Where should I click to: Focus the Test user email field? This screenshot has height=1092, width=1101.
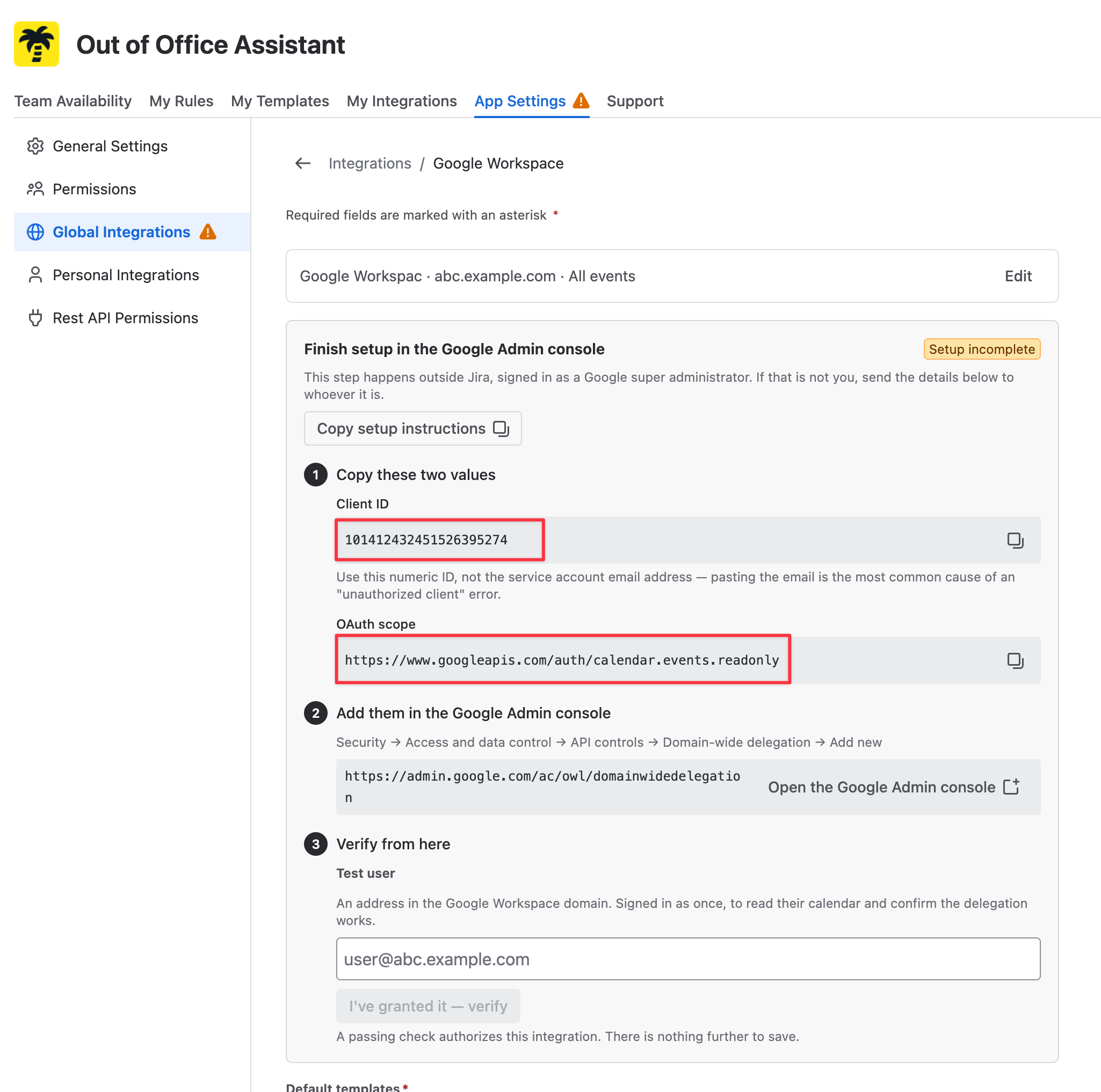click(688, 959)
